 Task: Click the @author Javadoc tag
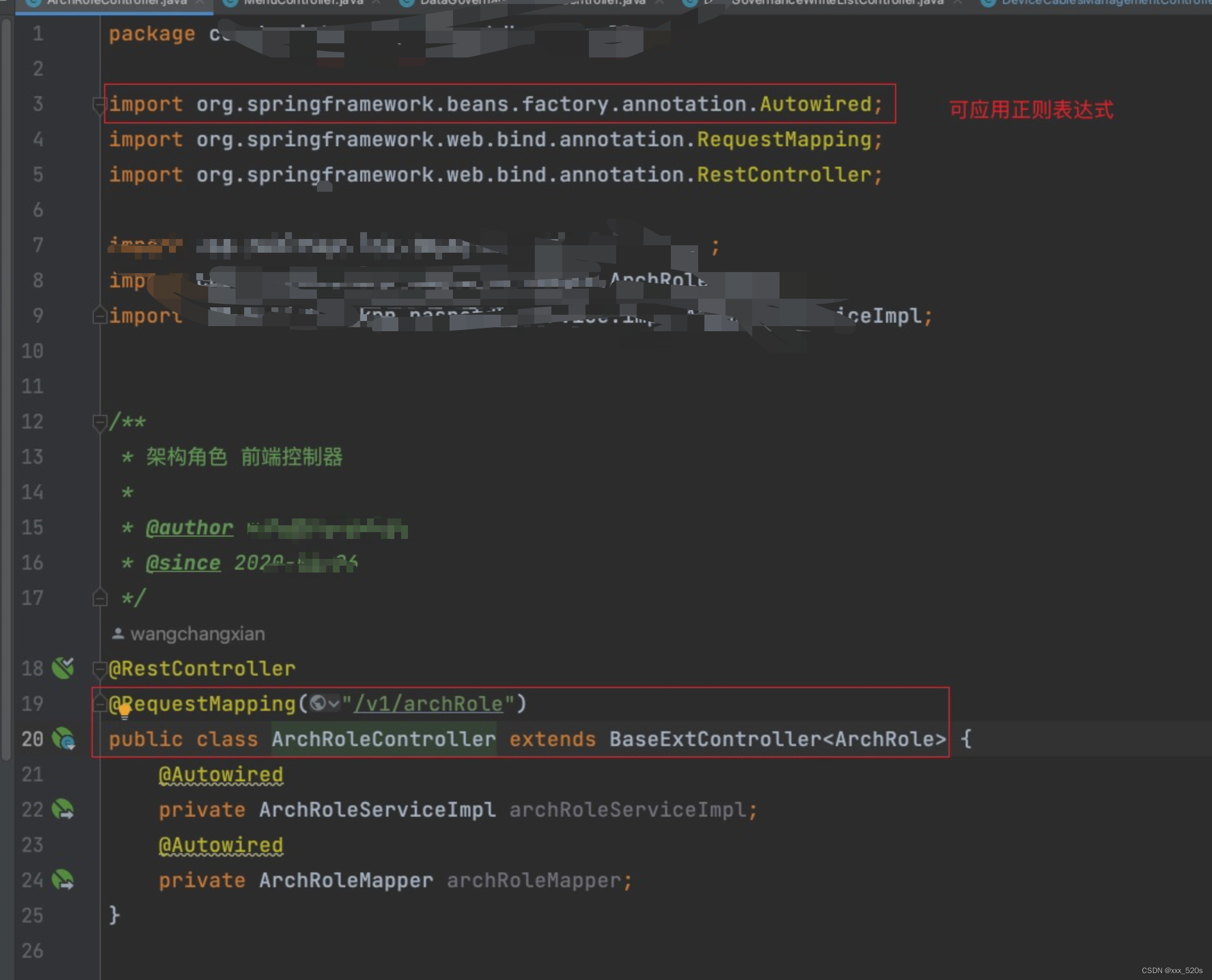pos(189,528)
